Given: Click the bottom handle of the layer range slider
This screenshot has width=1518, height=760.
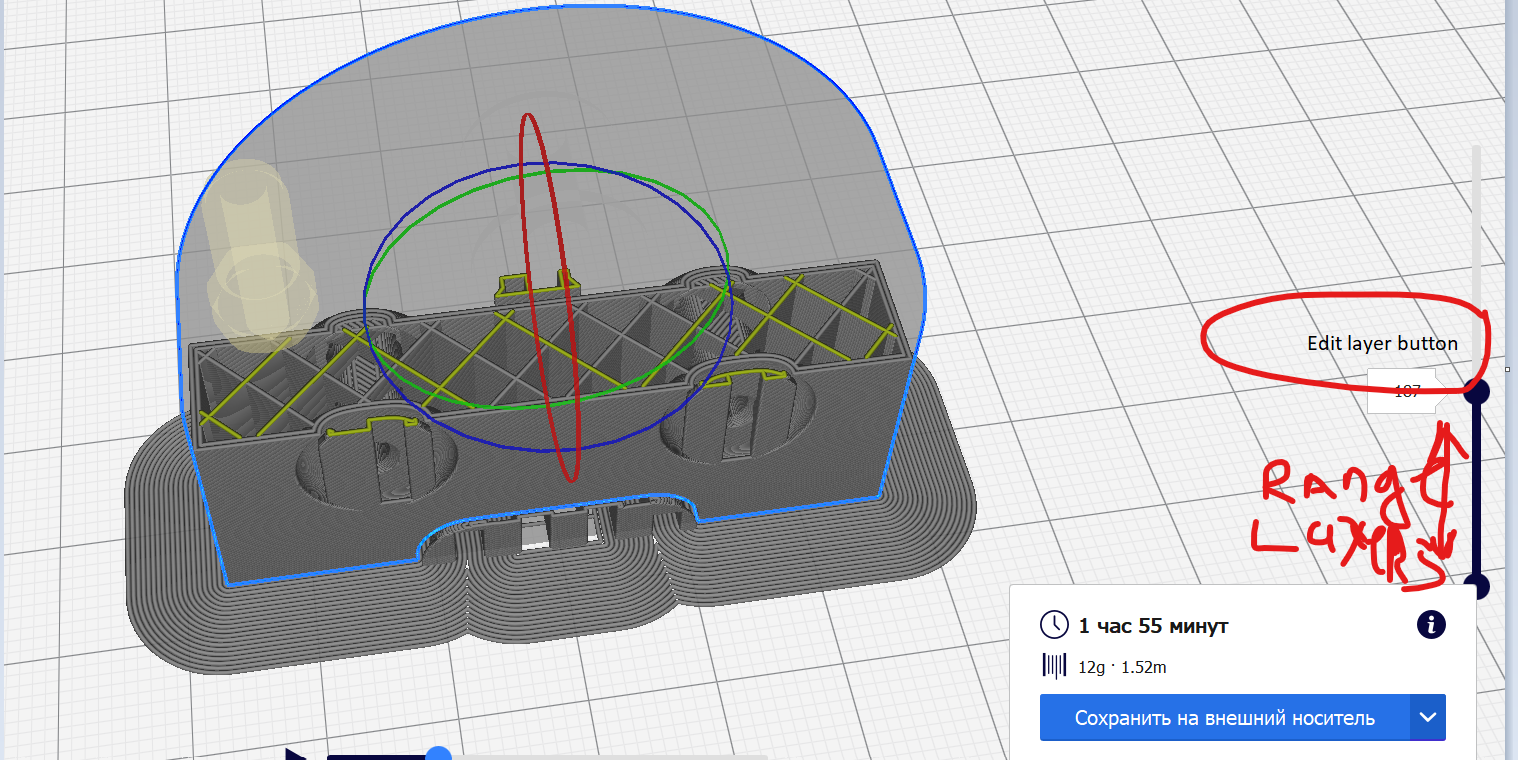Looking at the screenshot, I should (1475, 587).
